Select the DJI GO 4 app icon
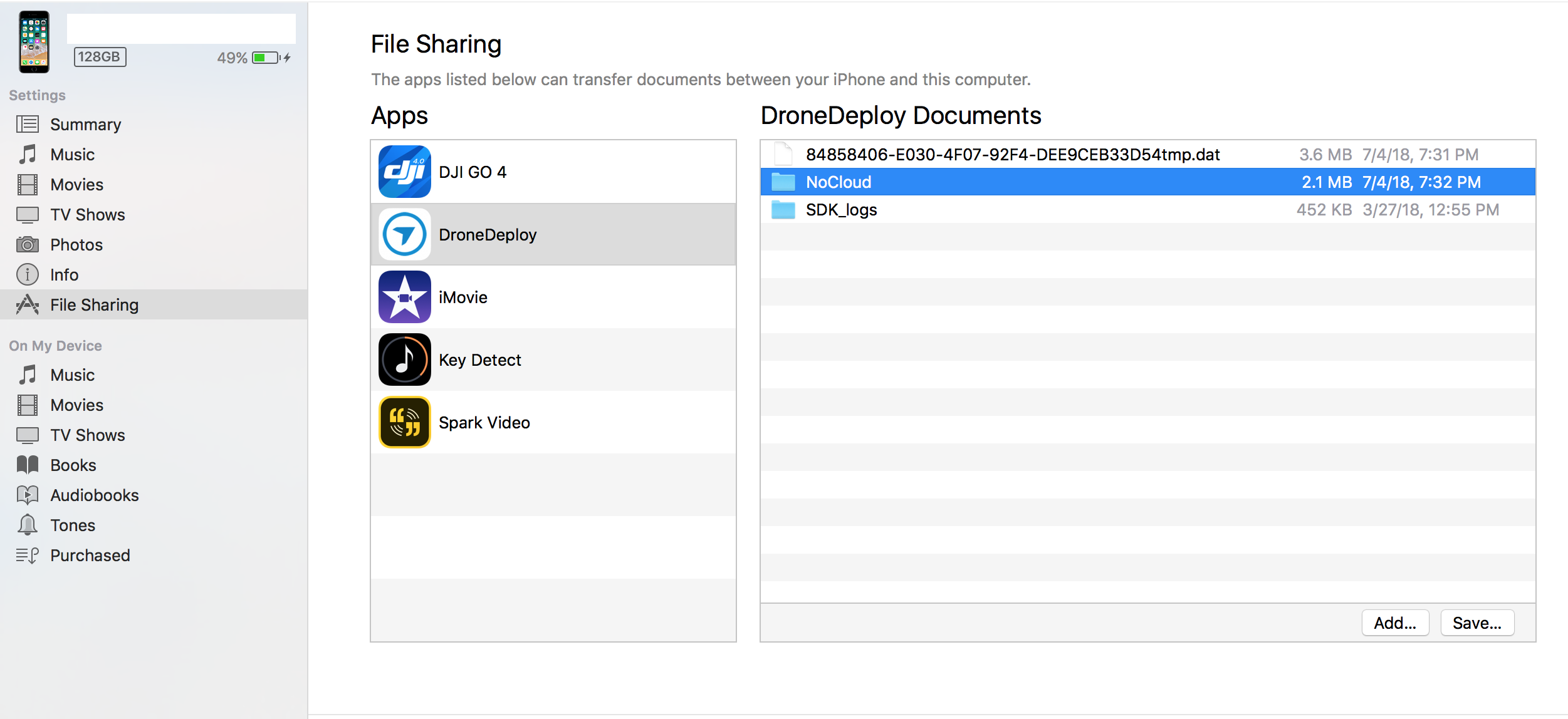 coord(404,172)
